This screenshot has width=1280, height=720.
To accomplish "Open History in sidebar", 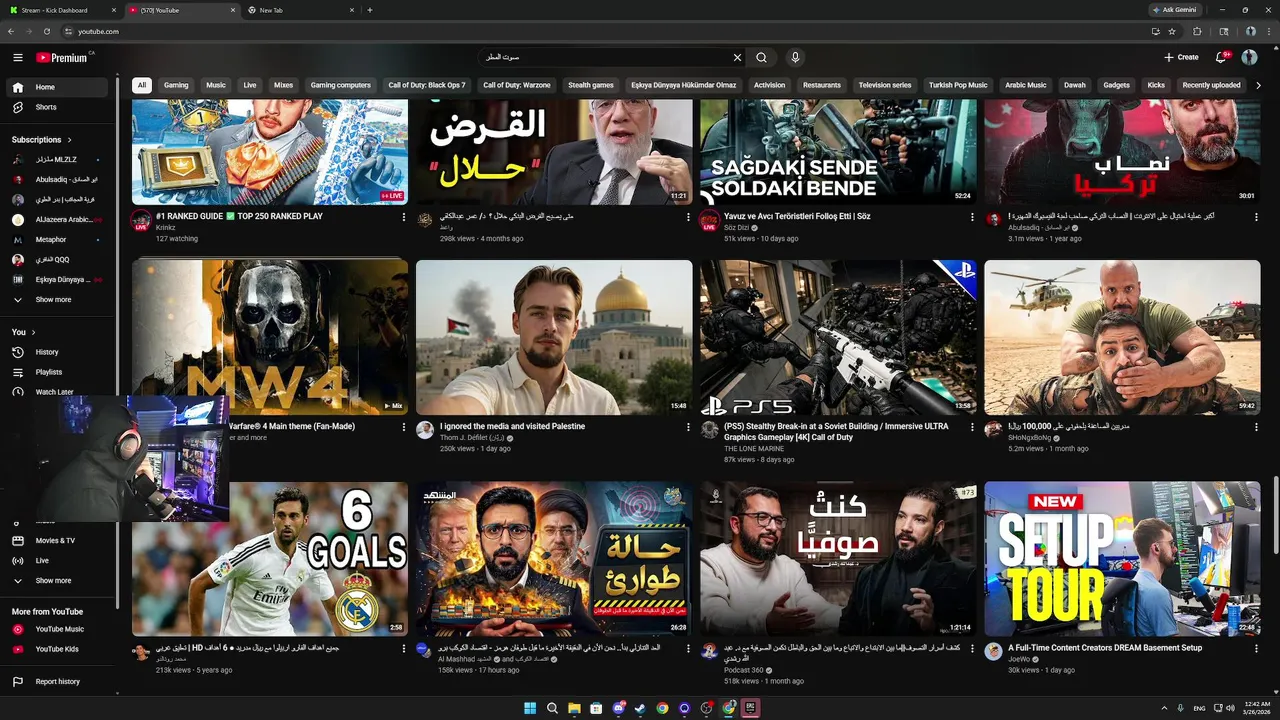I will (58, 352).
